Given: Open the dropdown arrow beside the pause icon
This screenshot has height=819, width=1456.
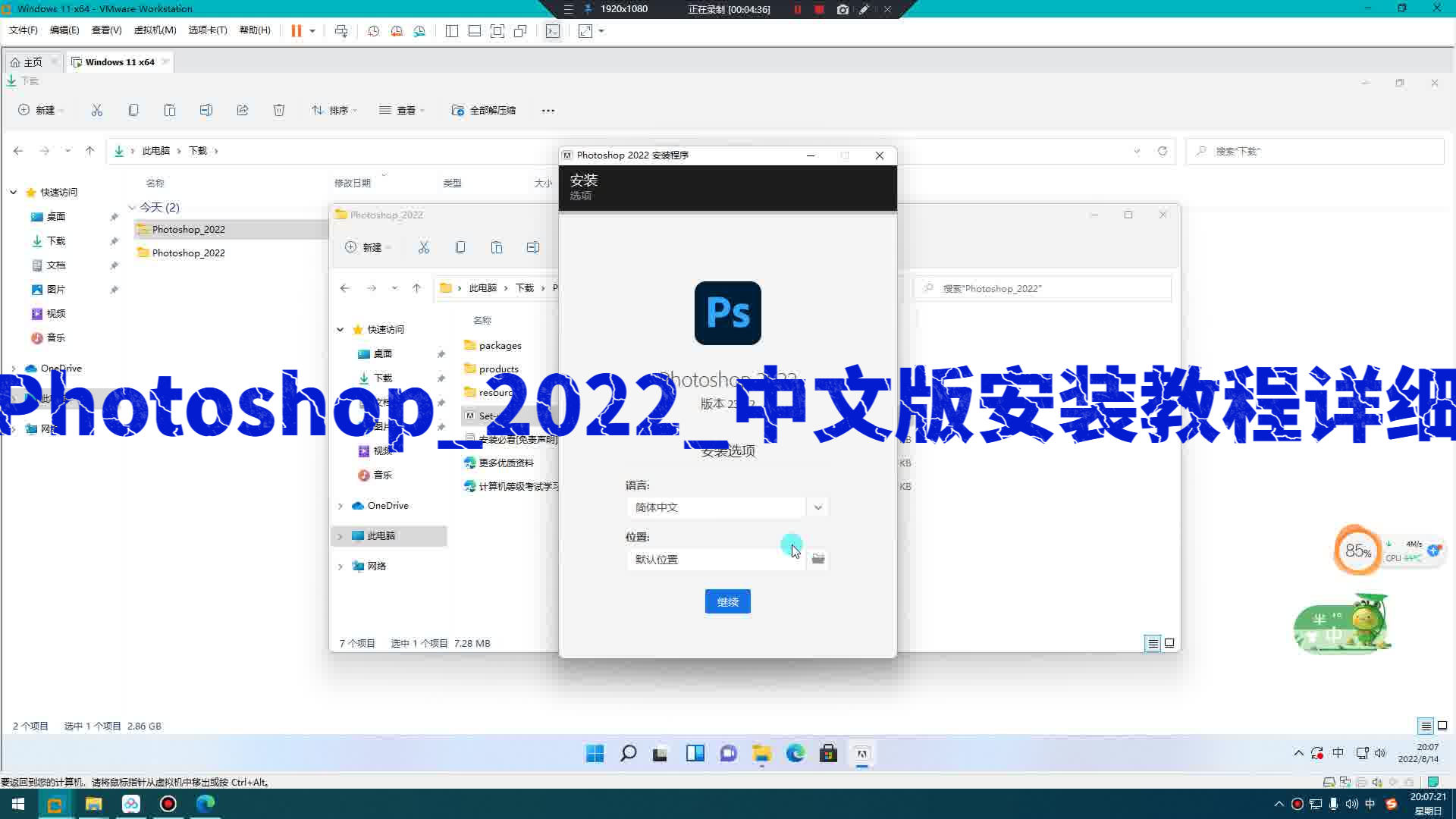Looking at the screenshot, I should pyautogui.click(x=312, y=31).
